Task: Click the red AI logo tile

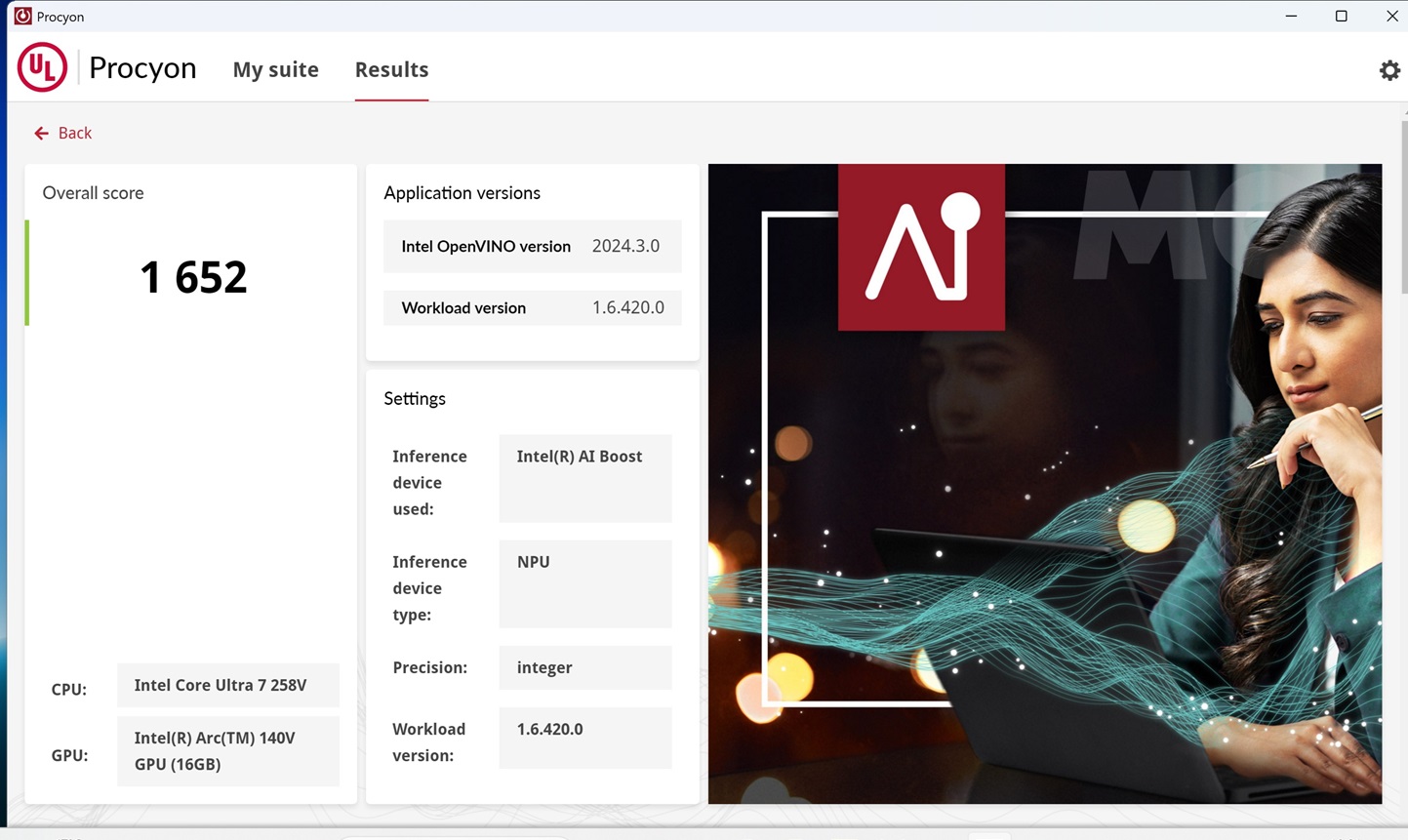Action: click(921, 247)
